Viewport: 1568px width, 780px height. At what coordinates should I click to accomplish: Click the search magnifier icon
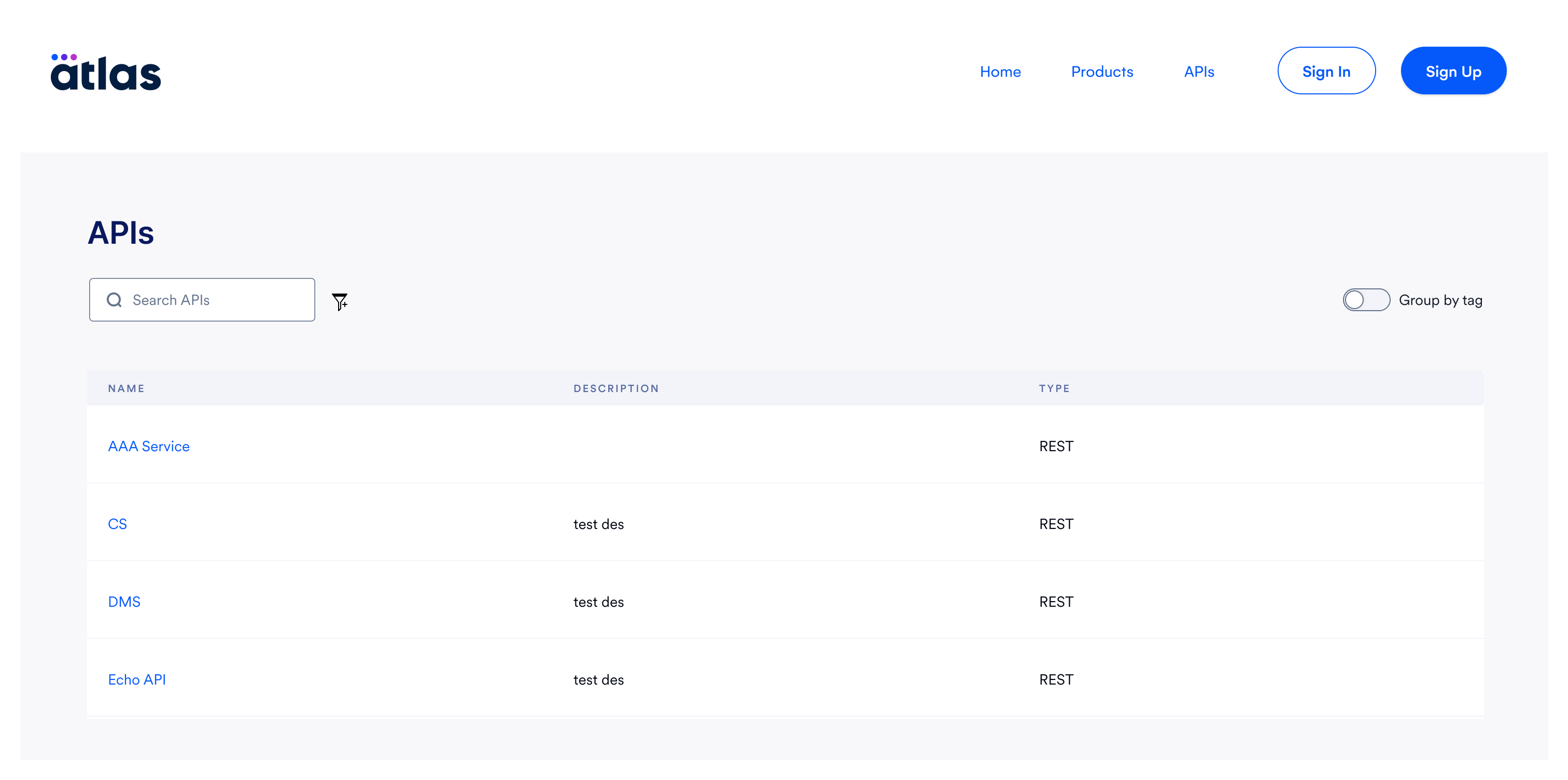[x=114, y=300]
